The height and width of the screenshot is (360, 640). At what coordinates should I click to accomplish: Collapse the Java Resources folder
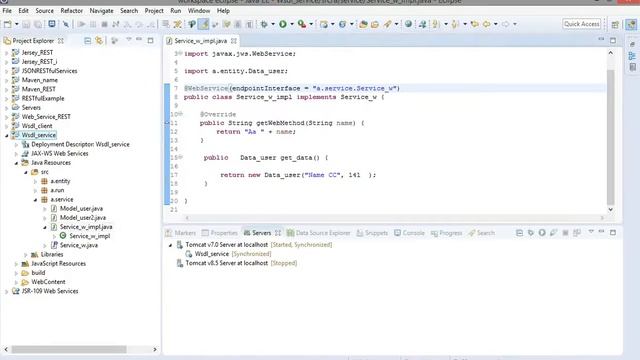point(16,163)
